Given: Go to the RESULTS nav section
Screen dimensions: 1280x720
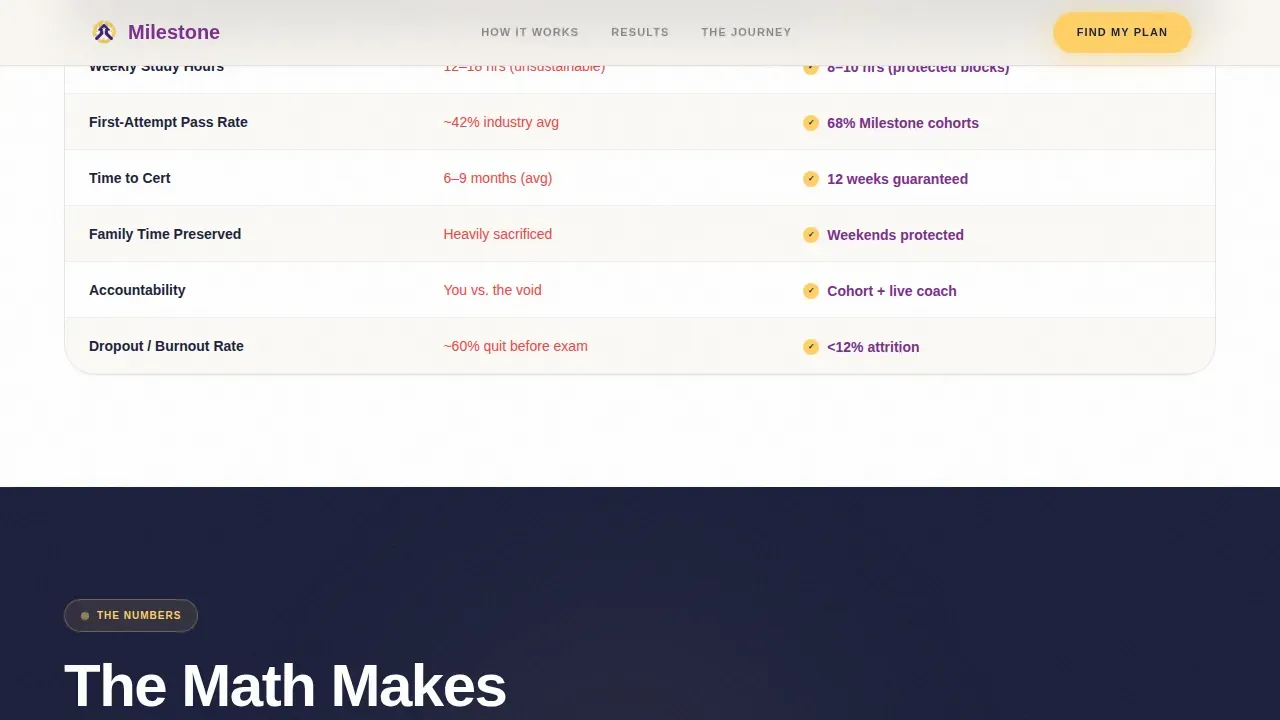Looking at the screenshot, I should pos(640,32).
